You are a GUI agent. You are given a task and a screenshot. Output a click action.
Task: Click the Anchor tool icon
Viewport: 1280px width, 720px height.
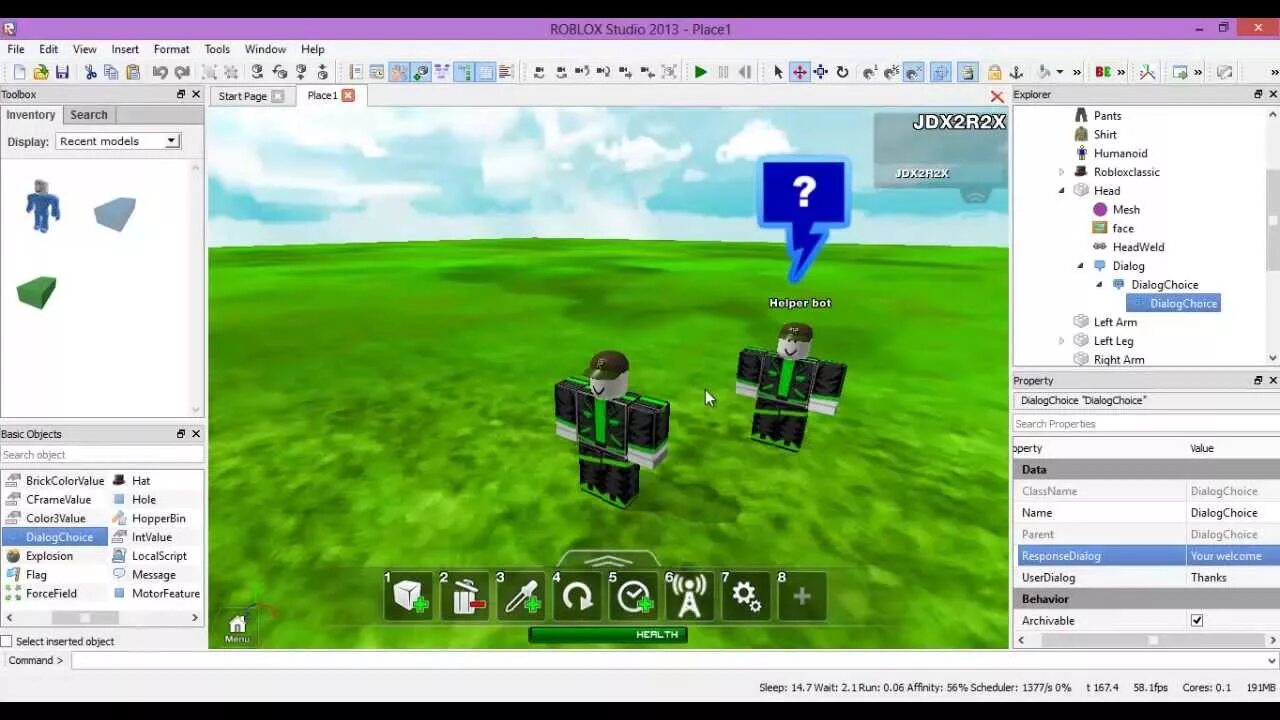pos(1016,72)
